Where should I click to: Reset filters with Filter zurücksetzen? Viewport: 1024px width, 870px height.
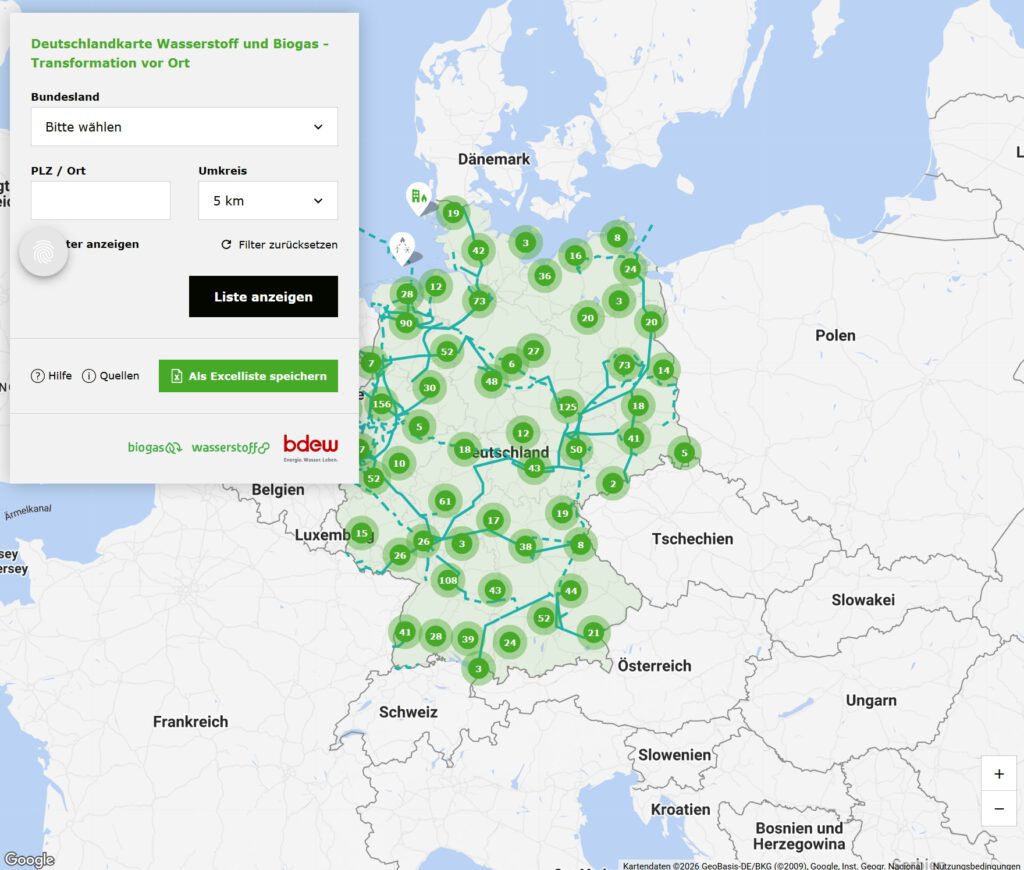(279, 245)
